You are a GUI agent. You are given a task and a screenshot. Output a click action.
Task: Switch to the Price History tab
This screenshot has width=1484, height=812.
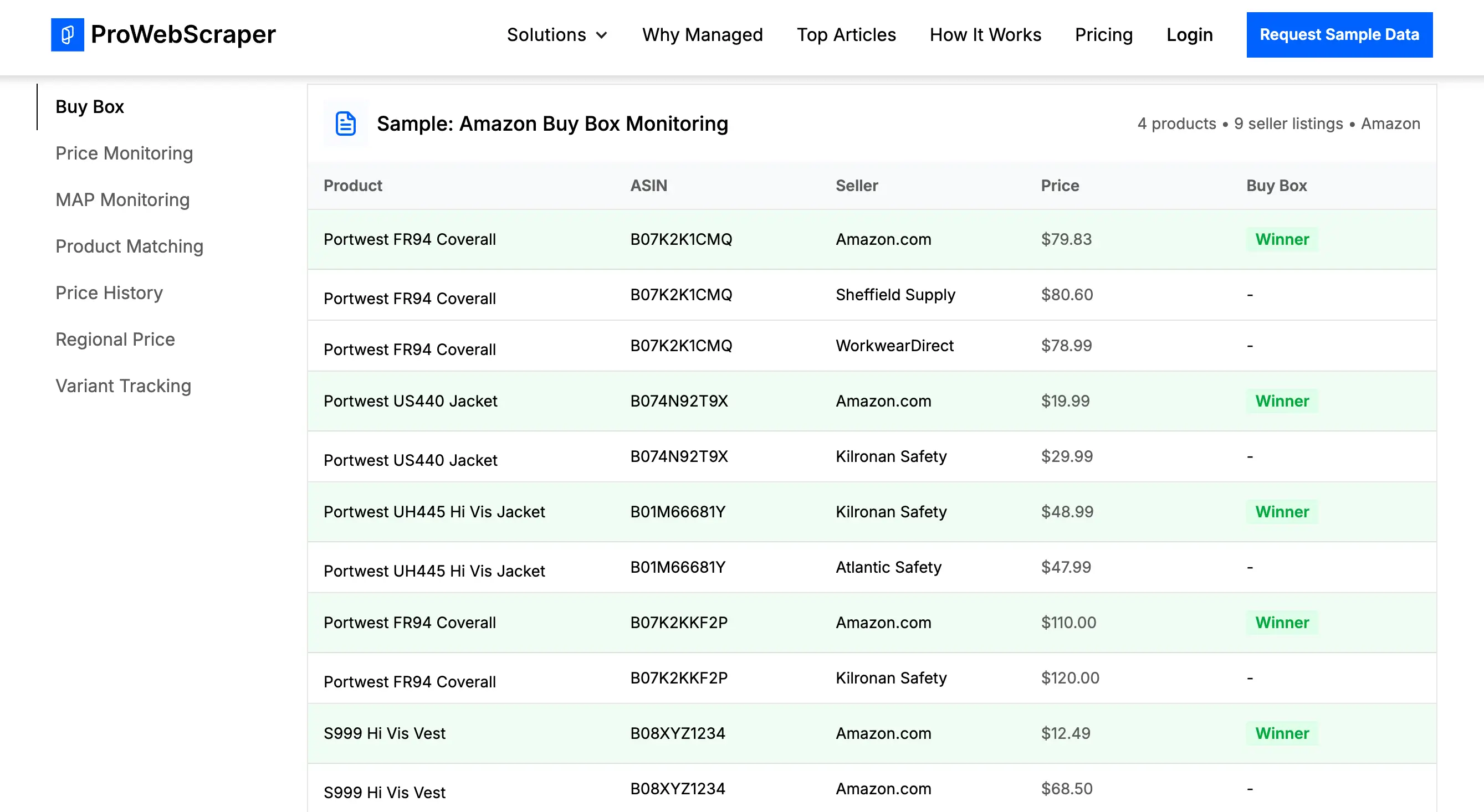[109, 292]
